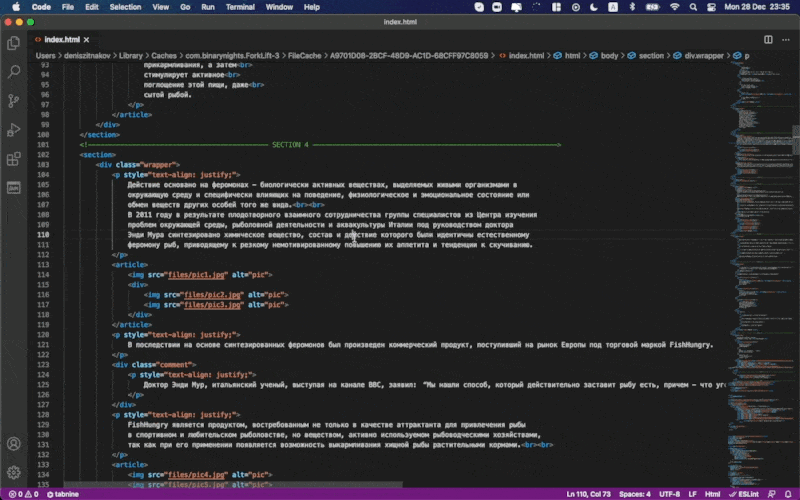The image size is (800, 500).
Task: Change end of line sequence LF
Action: pos(692,494)
